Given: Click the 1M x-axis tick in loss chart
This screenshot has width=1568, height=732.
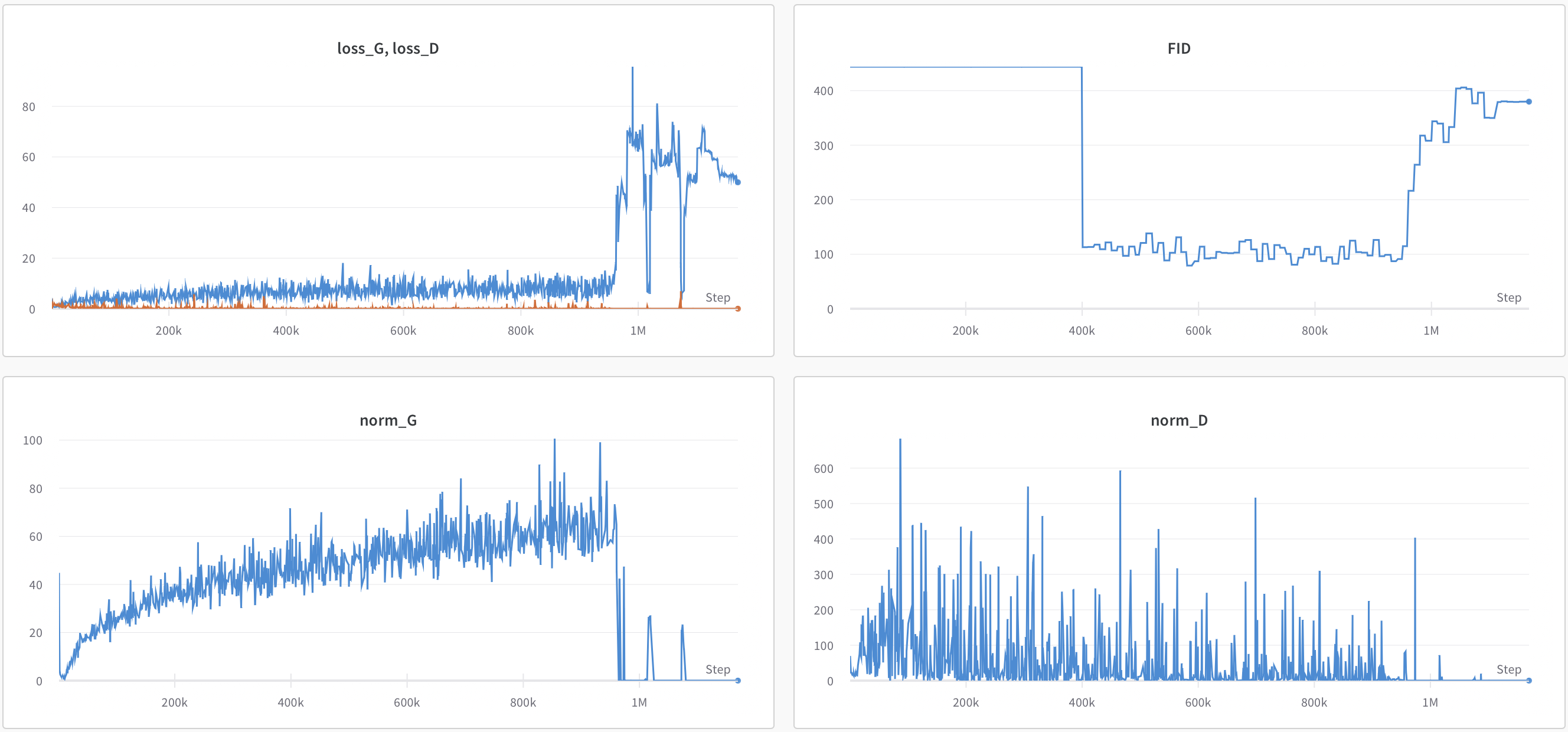Looking at the screenshot, I should coord(638,331).
